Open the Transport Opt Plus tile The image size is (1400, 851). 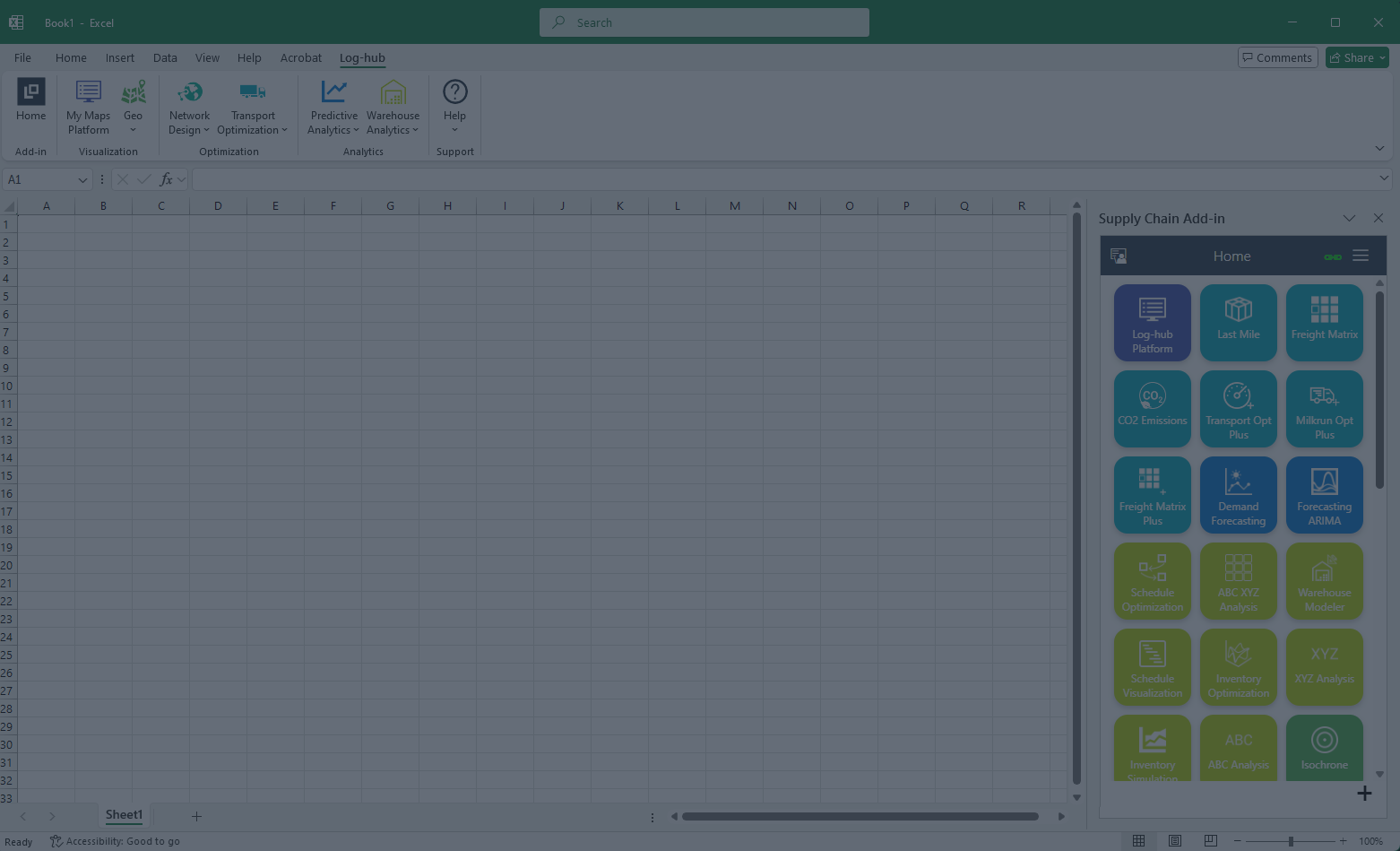coord(1239,409)
